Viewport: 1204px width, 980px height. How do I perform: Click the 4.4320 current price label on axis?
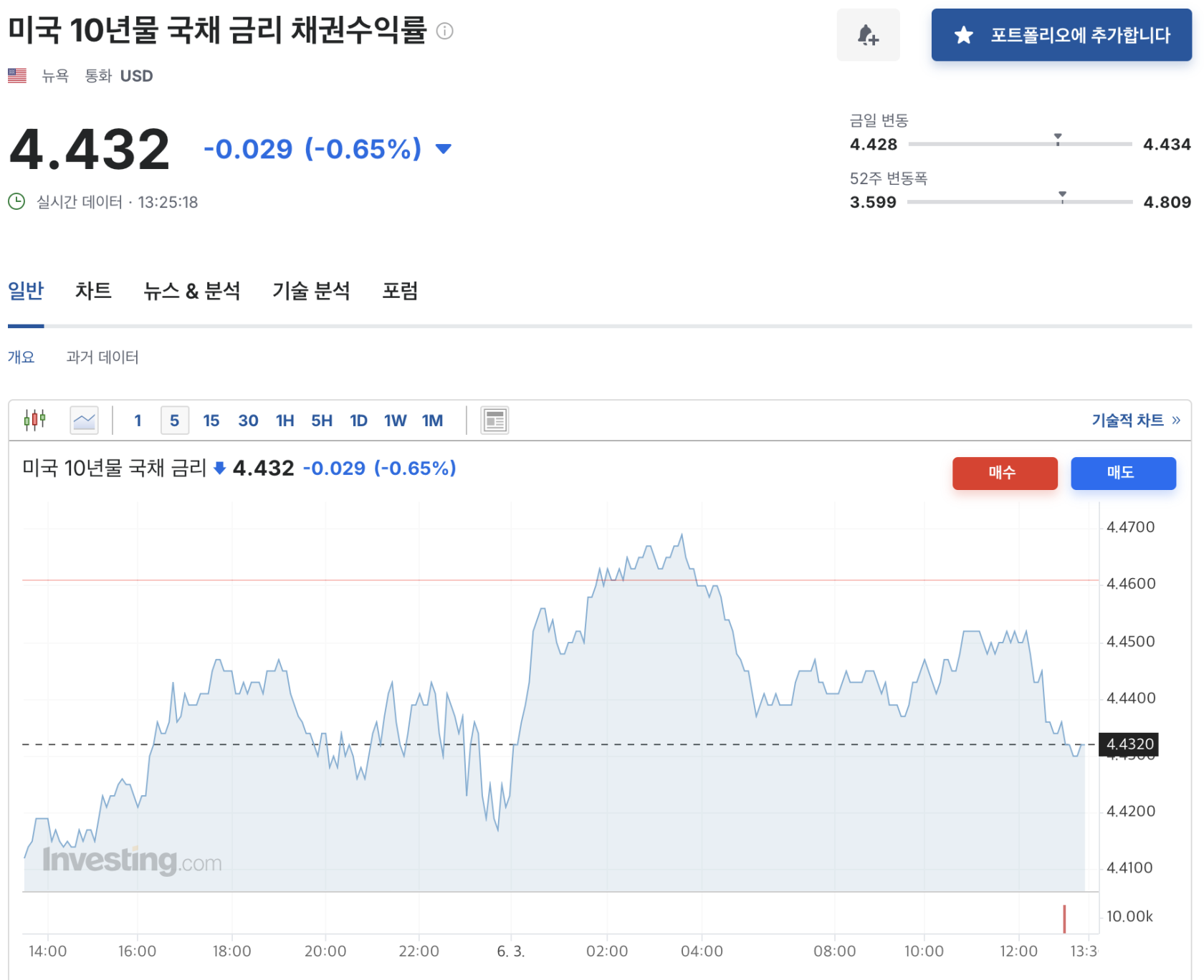(x=1129, y=744)
